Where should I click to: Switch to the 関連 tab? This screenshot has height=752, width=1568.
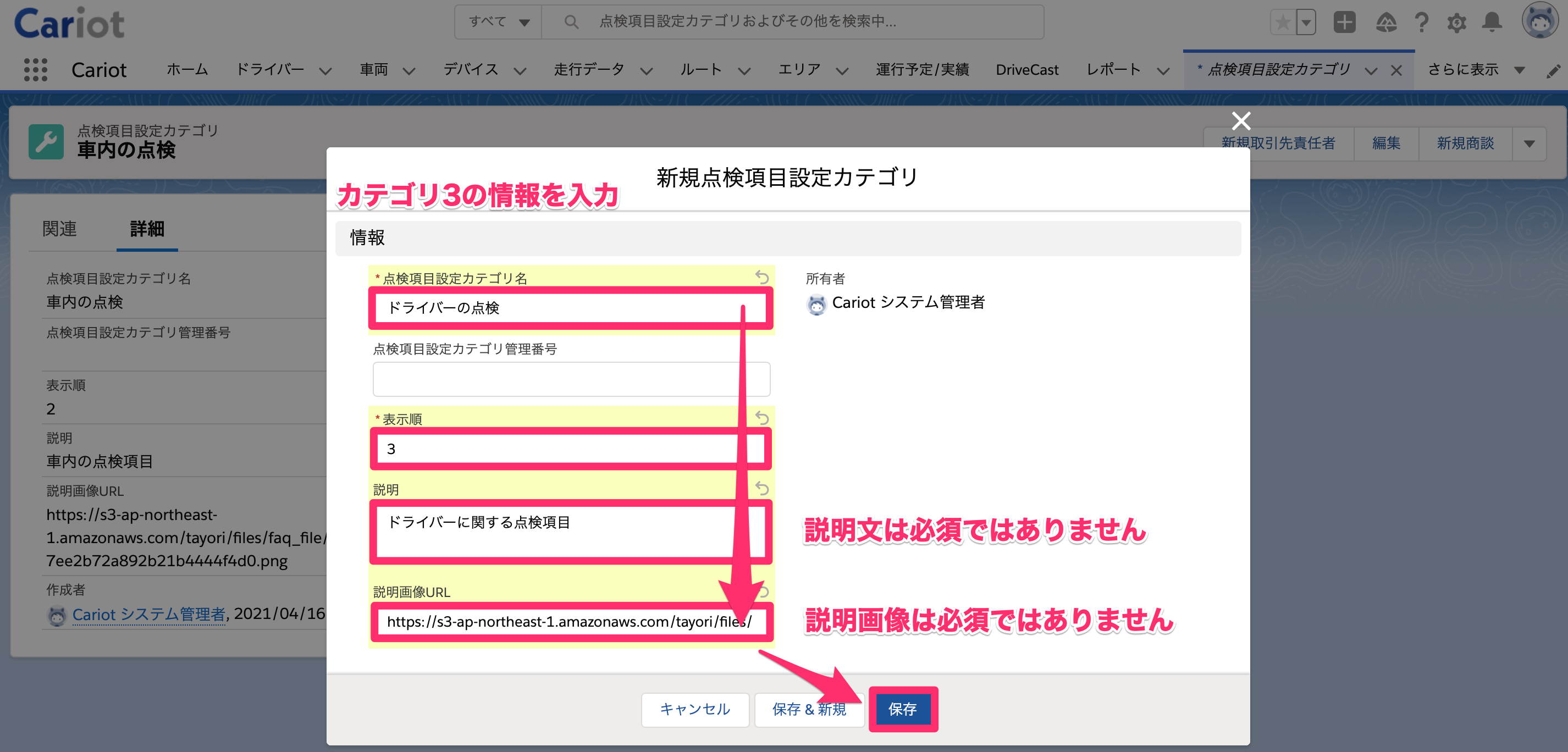pos(59,229)
